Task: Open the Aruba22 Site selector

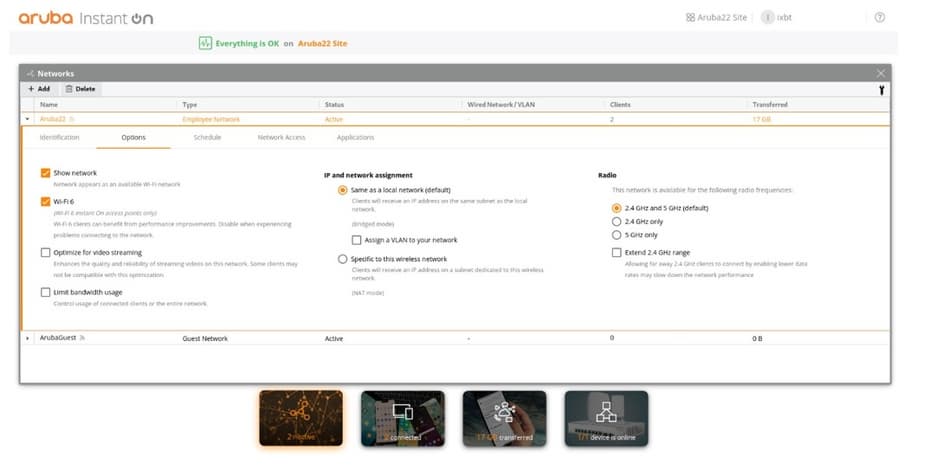Action: [716, 17]
